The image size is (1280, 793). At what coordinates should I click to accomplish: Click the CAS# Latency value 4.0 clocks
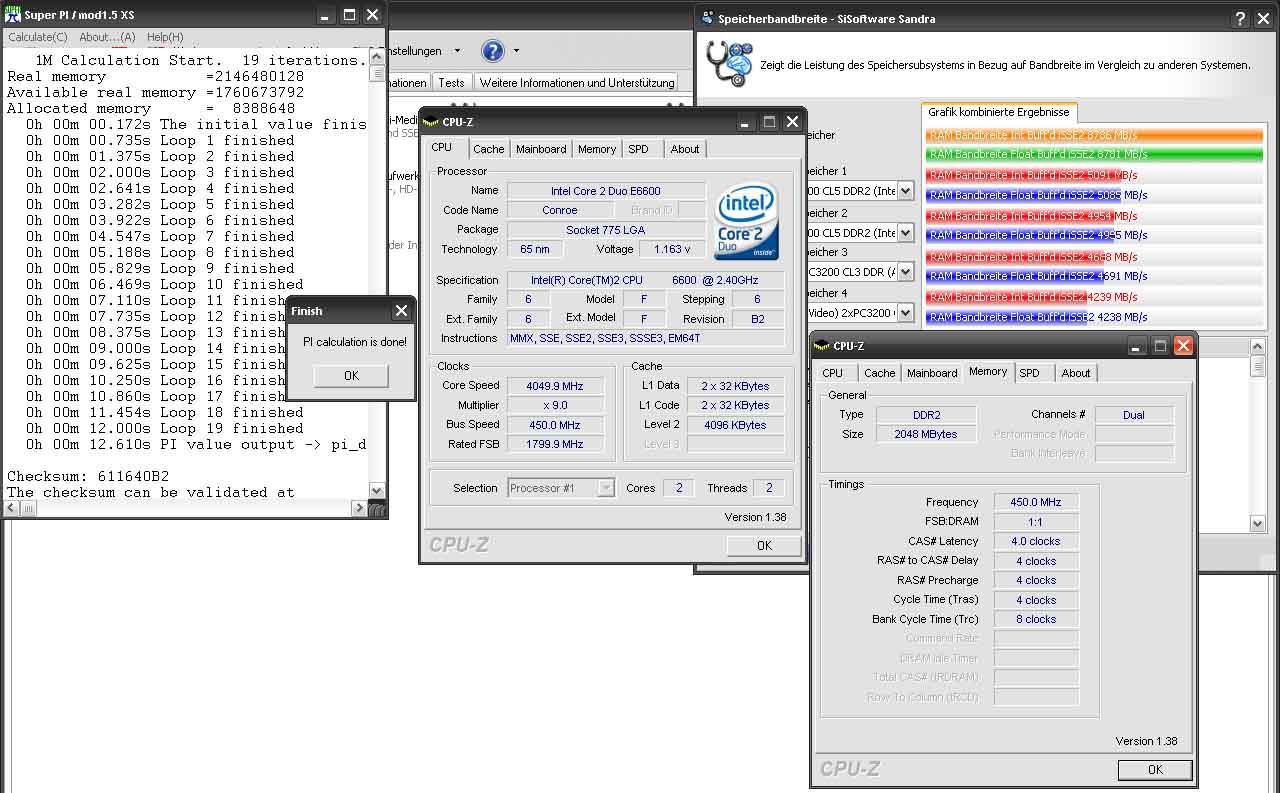click(1036, 541)
